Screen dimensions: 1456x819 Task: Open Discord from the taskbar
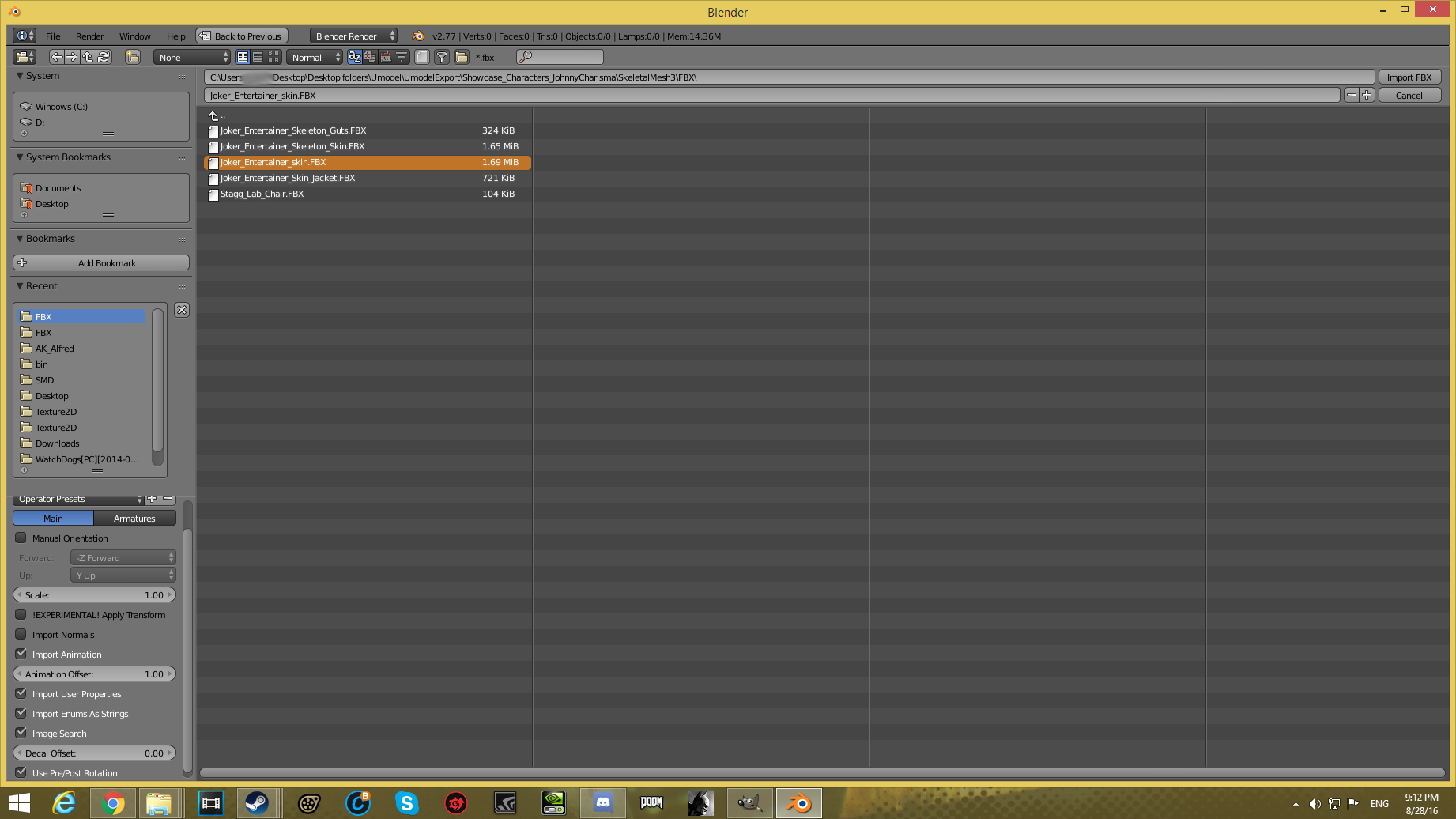click(602, 804)
